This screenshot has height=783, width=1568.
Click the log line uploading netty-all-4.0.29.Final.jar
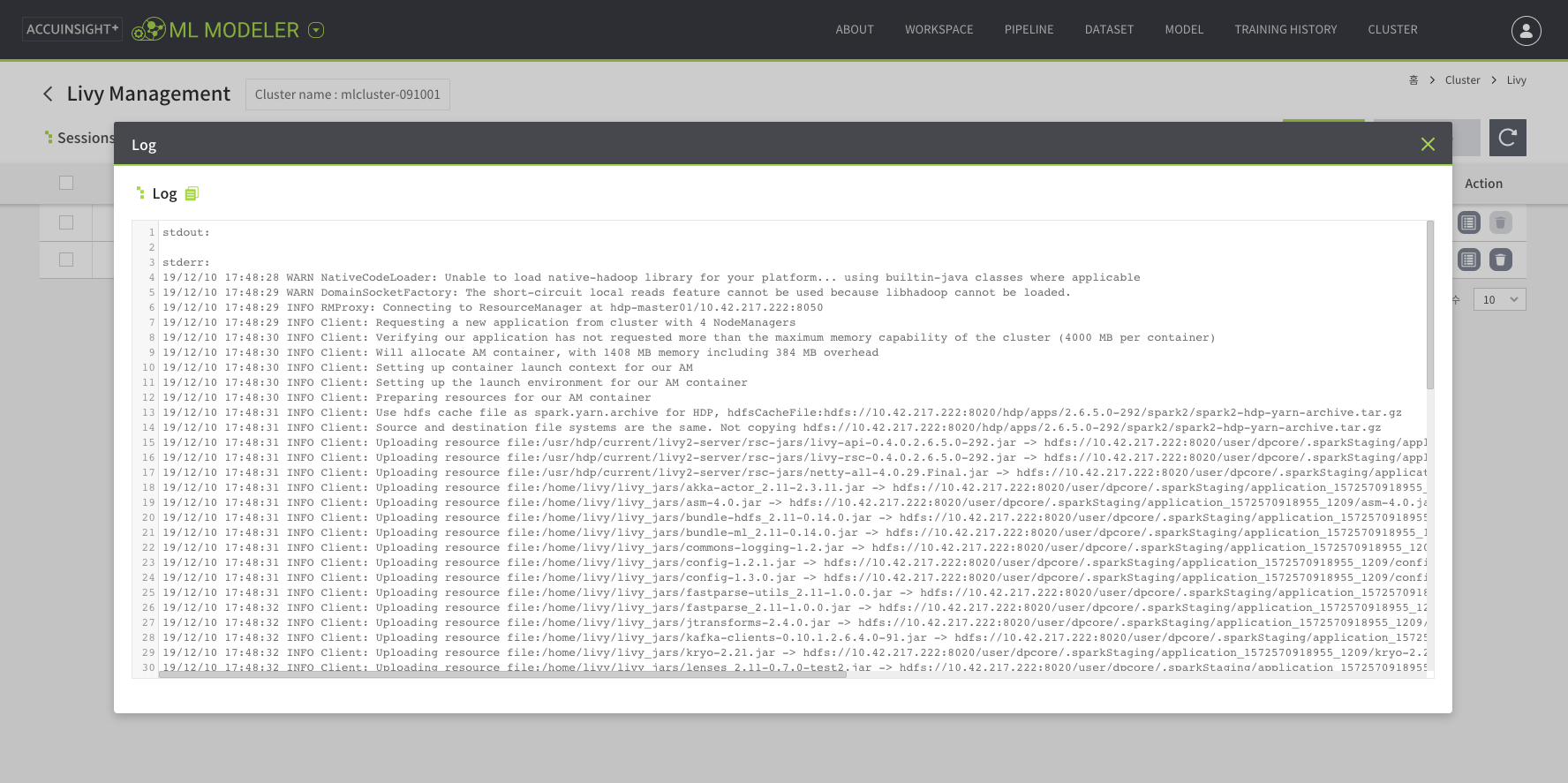[795, 472]
